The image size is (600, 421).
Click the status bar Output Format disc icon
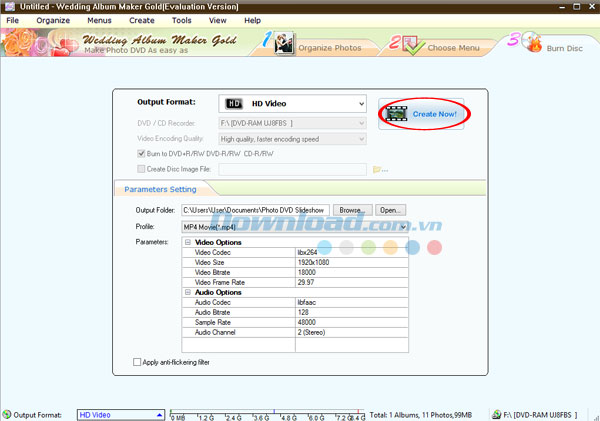7,414
